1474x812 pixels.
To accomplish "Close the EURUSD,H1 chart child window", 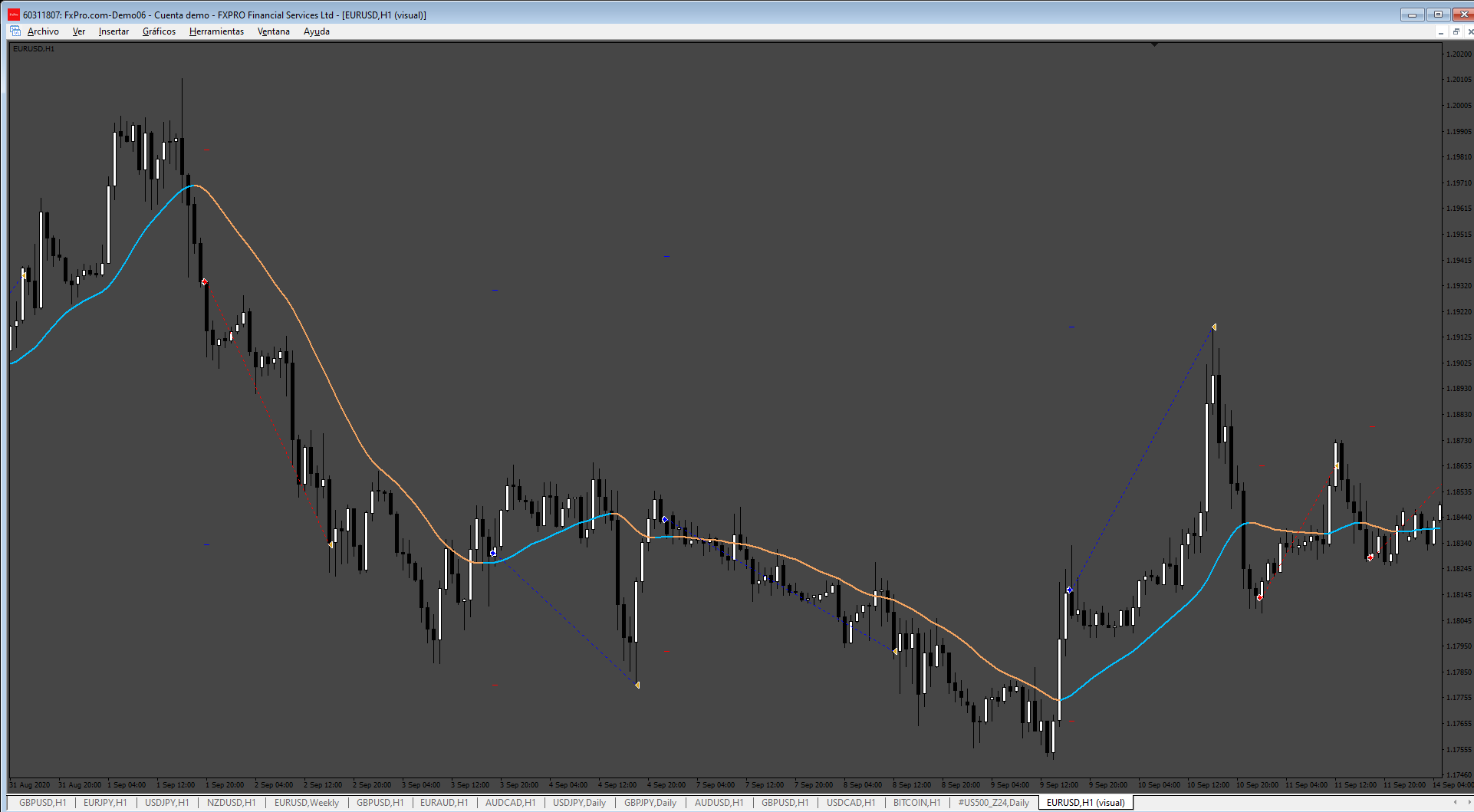I will point(1469,31).
